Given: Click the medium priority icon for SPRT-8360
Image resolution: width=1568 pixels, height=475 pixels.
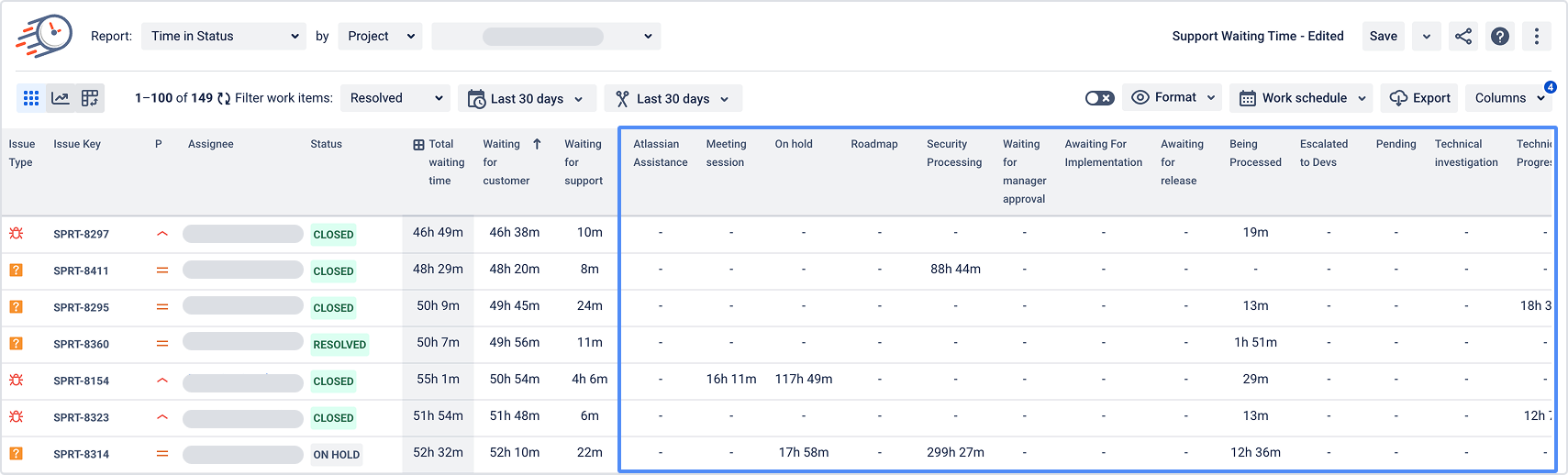Looking at the screenshot, I should [162, 344].
